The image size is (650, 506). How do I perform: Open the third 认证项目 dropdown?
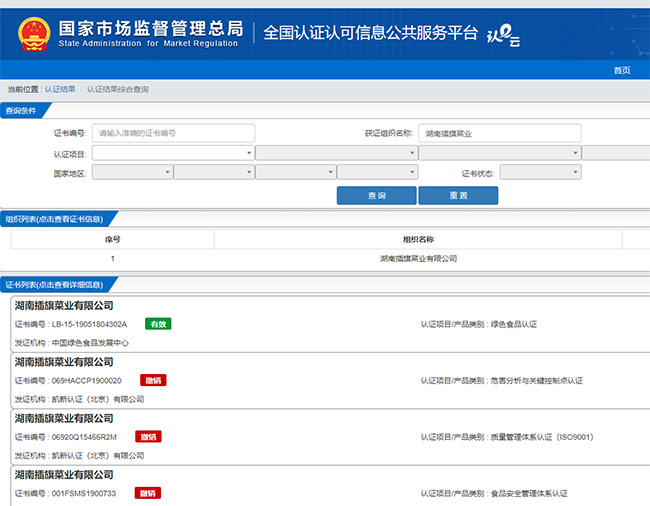pyautogui.click(x=500, y=153)
